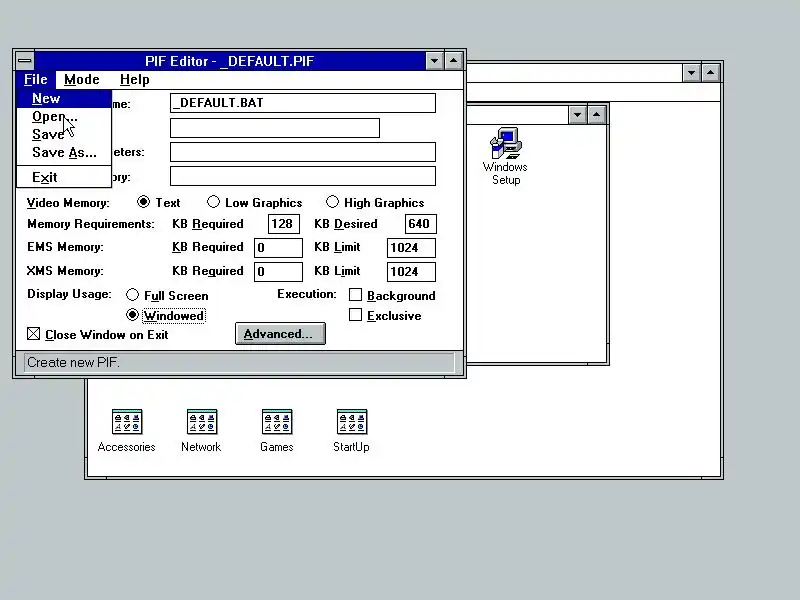Maximize the inner group window with Windows Setup

point(596,115)
